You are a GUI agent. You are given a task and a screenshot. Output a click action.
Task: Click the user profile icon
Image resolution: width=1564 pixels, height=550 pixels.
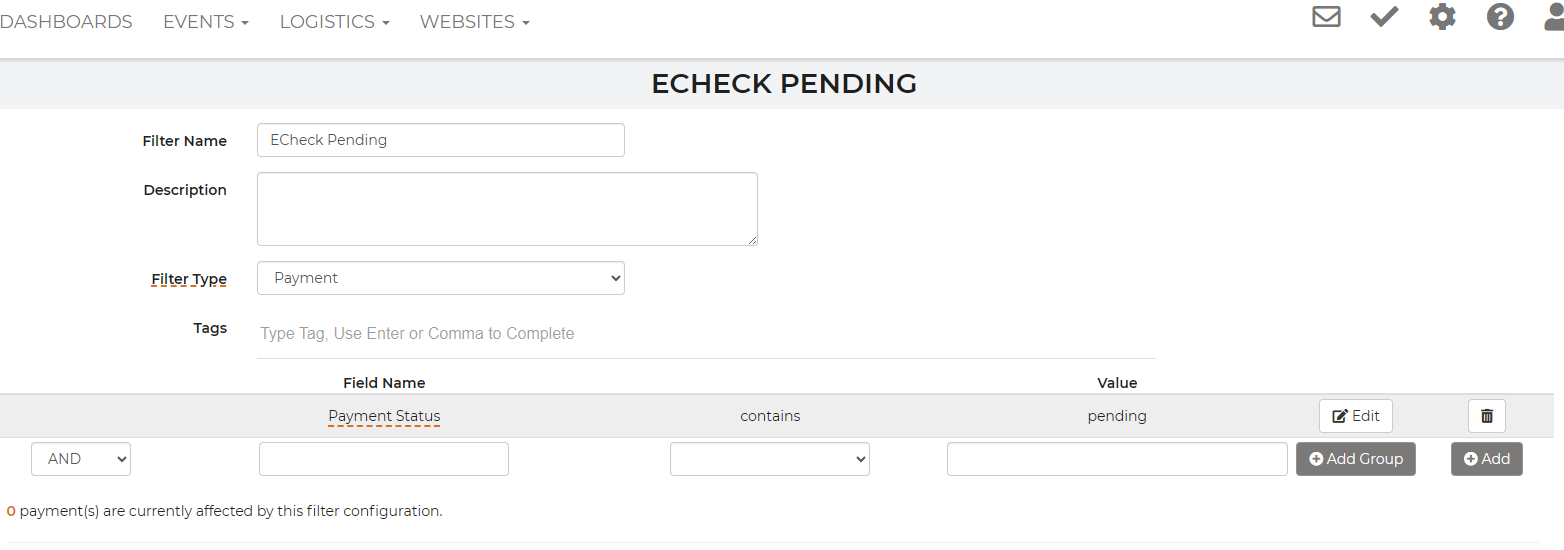(x=1554, y=17)
